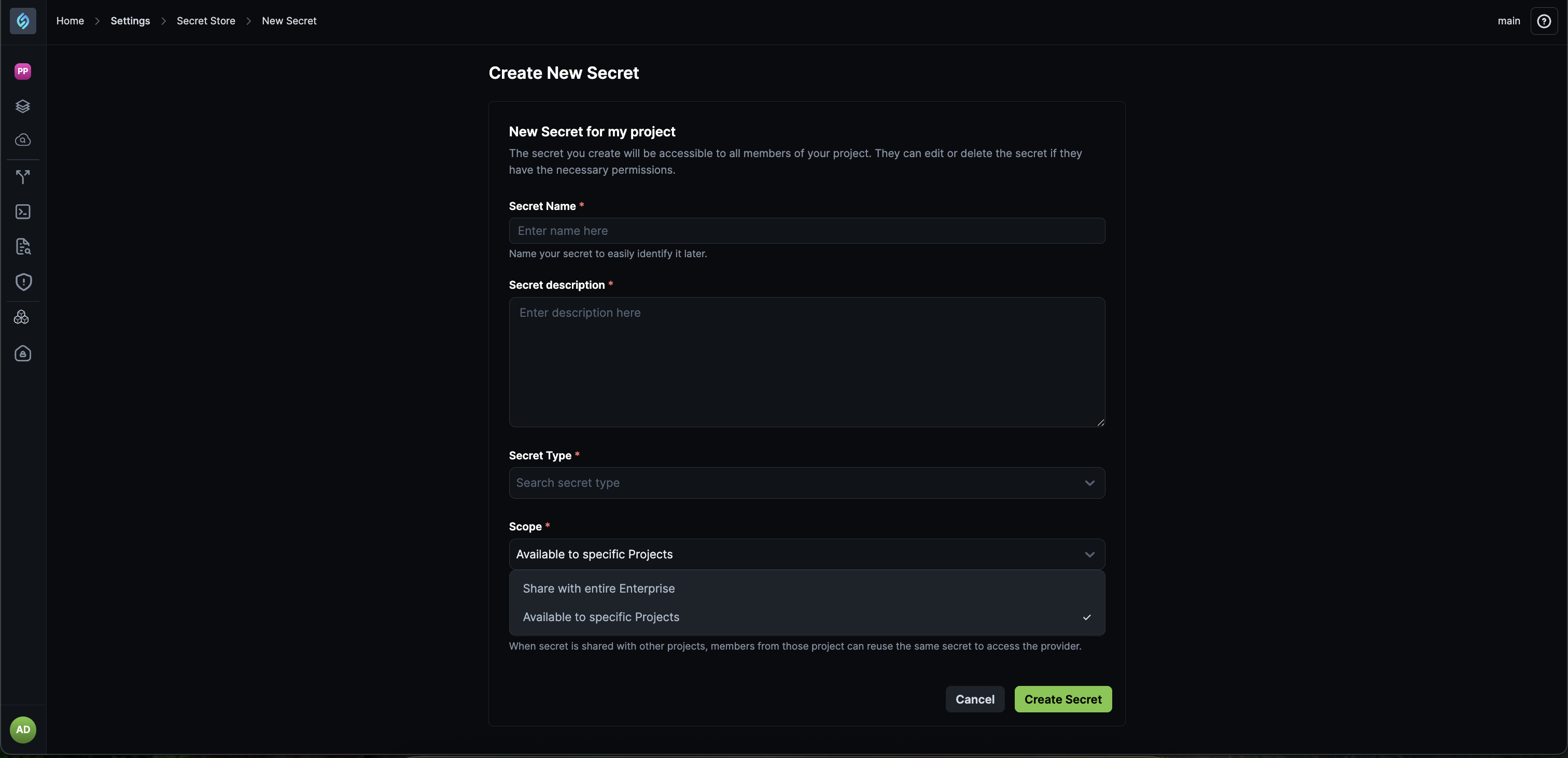Open the cubes sidebar icon
The image size is (1568, 758).
22,317
